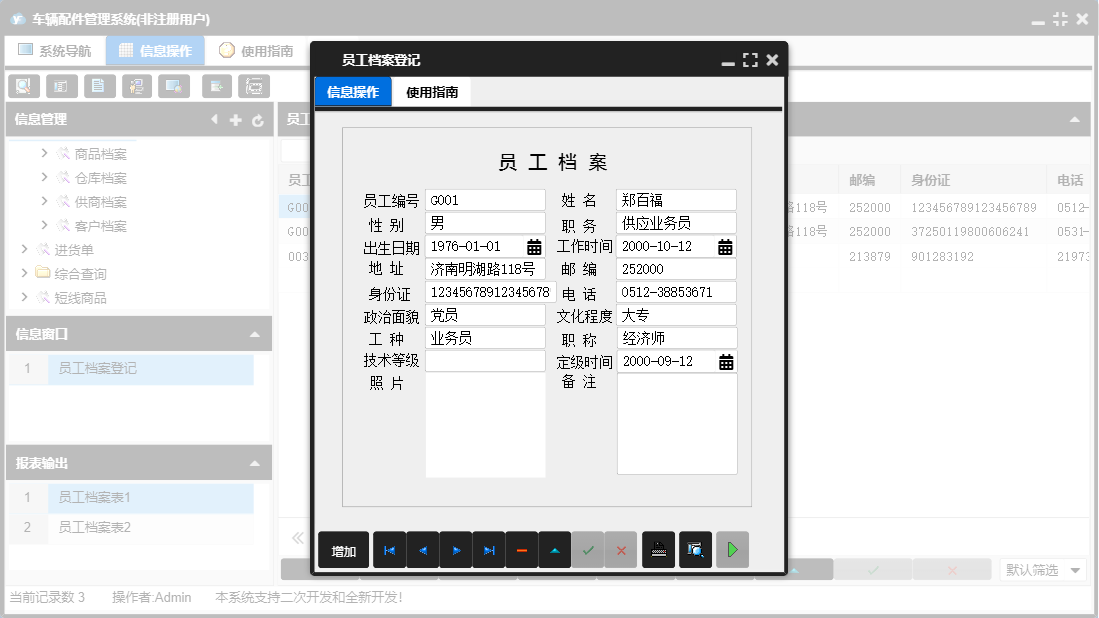1099x618 pixels.
Task: Open the 定级时间 calendar picker
Action: pos(726,362)
